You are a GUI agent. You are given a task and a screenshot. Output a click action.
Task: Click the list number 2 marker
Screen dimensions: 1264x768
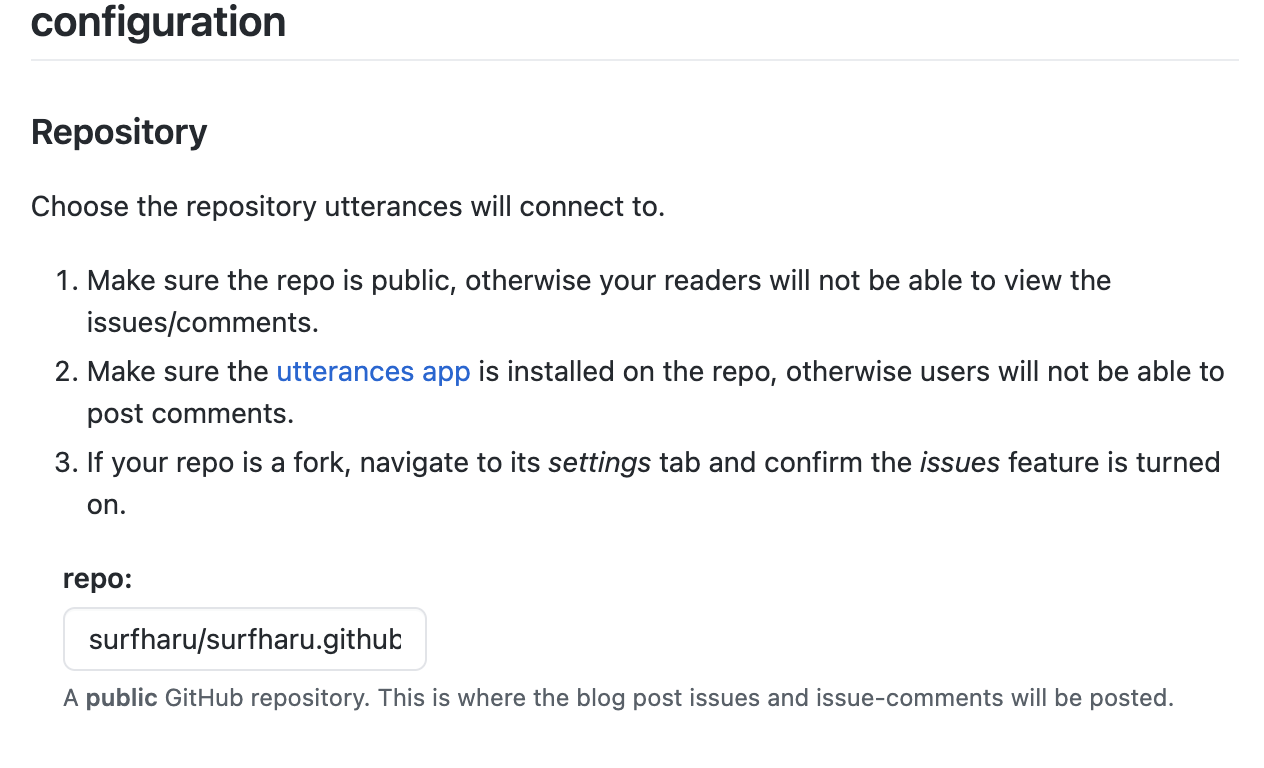[x=66, y=372]
